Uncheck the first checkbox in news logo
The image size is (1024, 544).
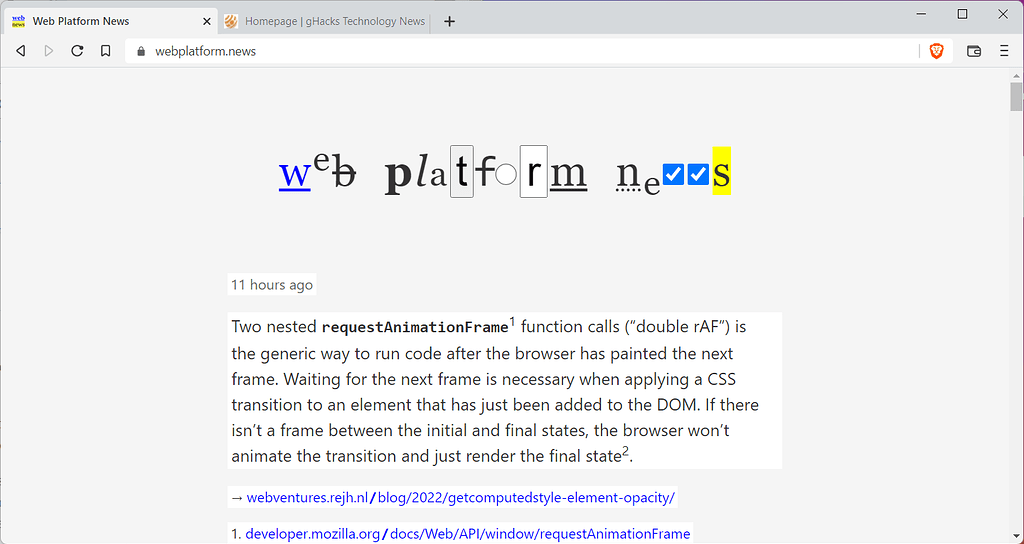(673, 174)
